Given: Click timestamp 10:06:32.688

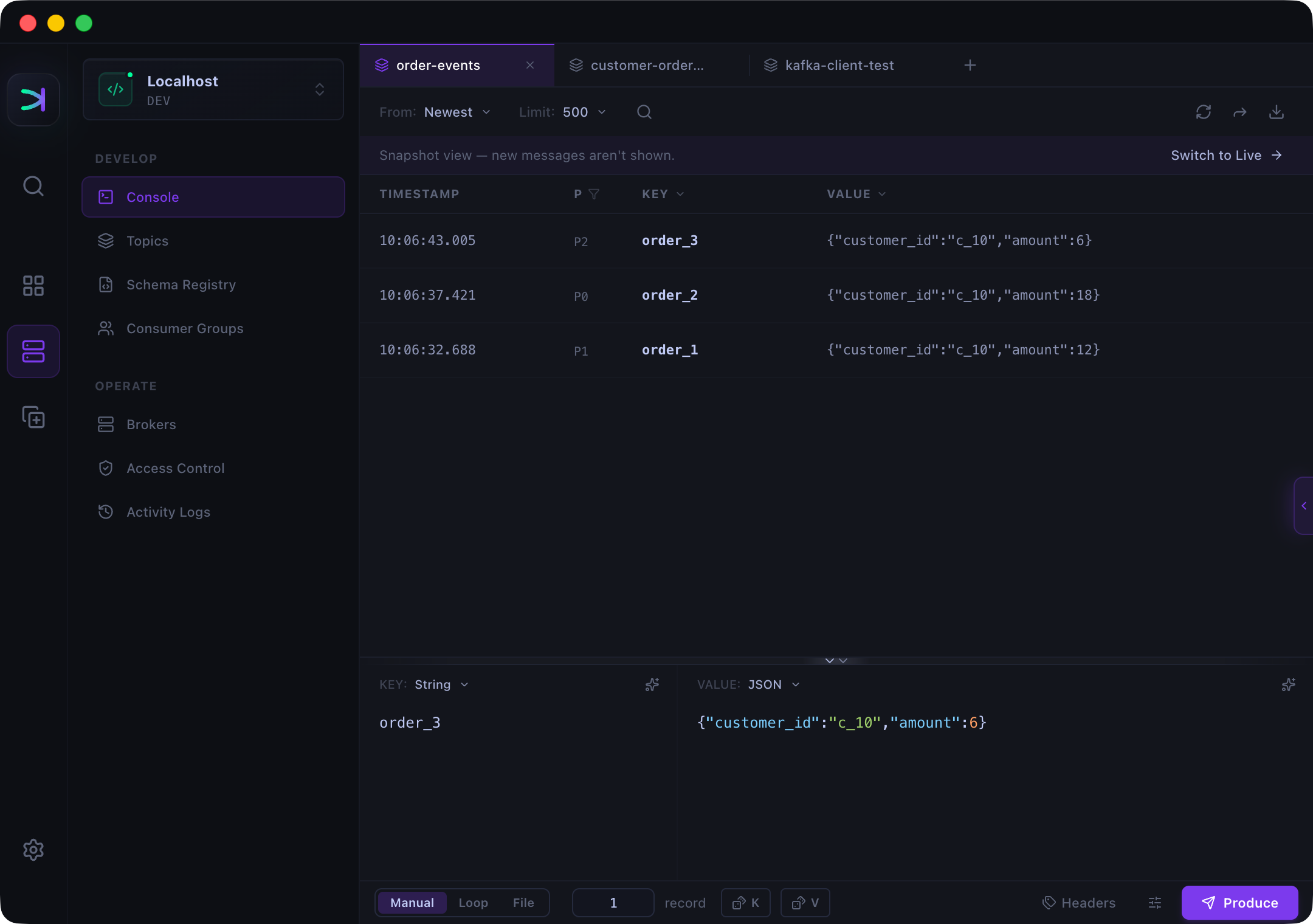Looking at the screenshot, I should coord(427,350).
